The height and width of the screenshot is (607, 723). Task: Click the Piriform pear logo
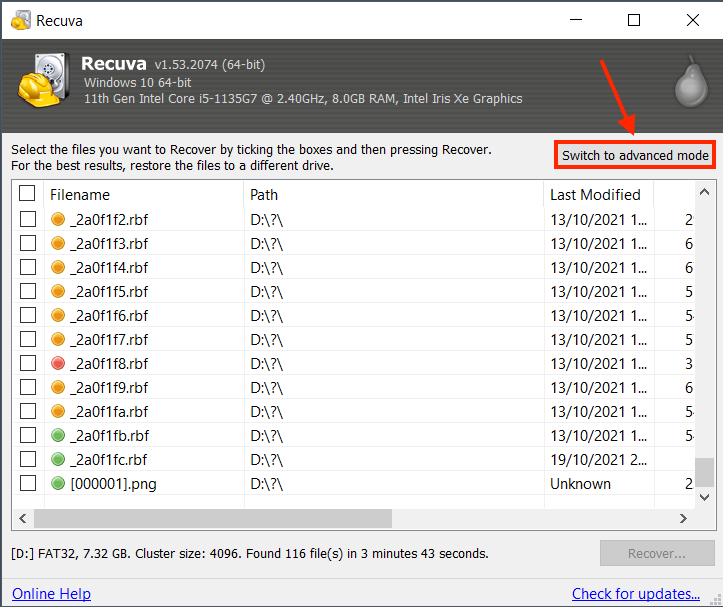point(691,82)
